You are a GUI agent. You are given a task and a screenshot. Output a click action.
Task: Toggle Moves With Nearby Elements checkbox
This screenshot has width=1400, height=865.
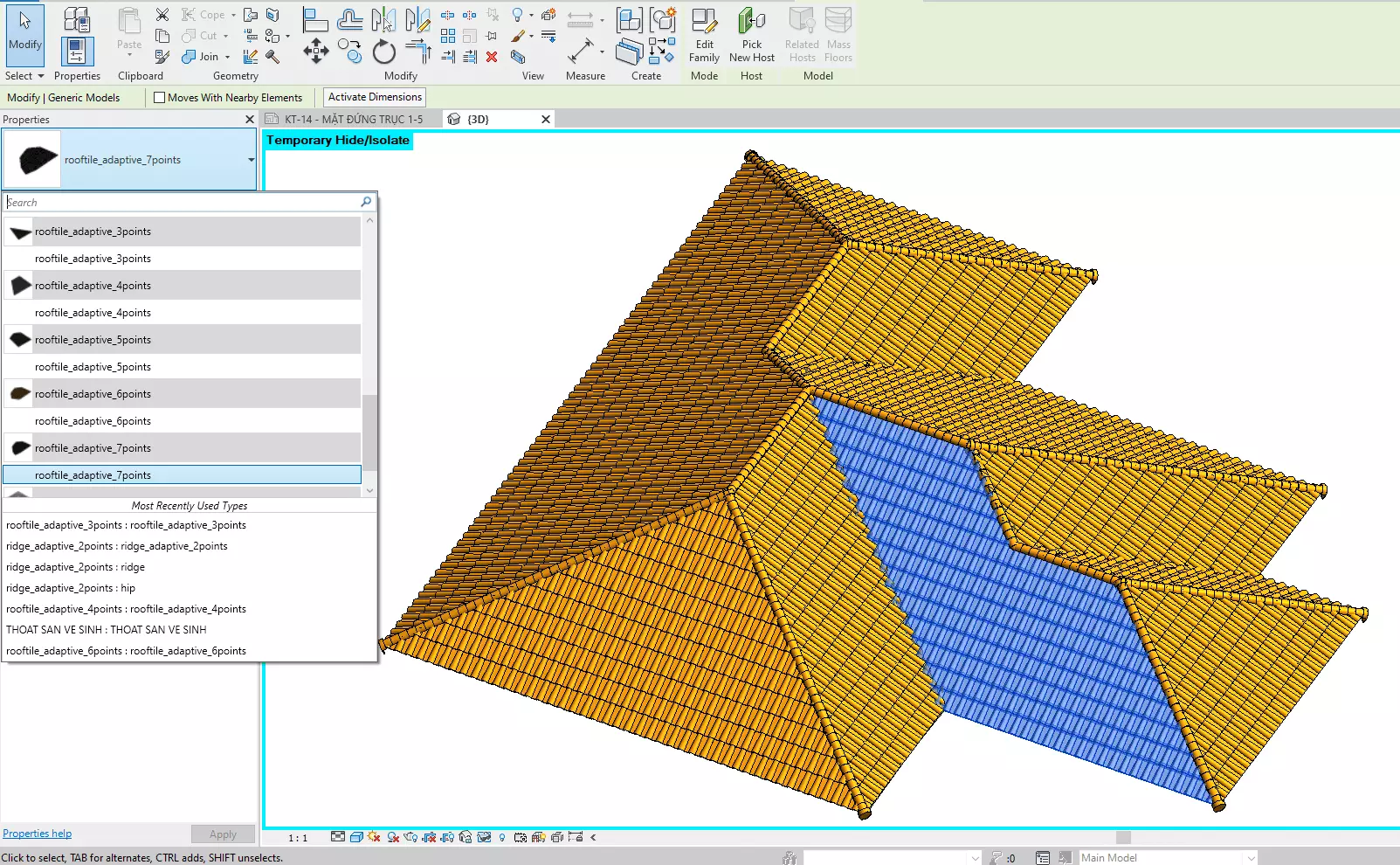(159, 98)
